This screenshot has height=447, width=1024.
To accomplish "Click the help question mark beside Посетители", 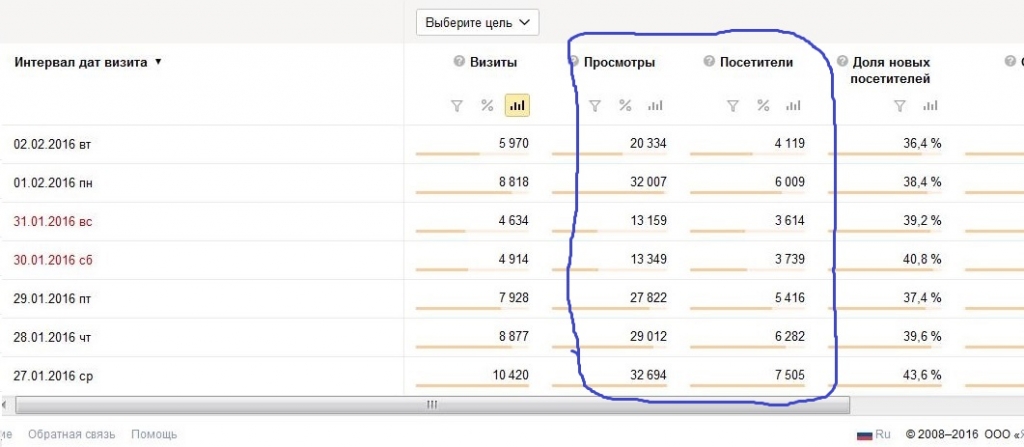I will [x=709, y=62].
